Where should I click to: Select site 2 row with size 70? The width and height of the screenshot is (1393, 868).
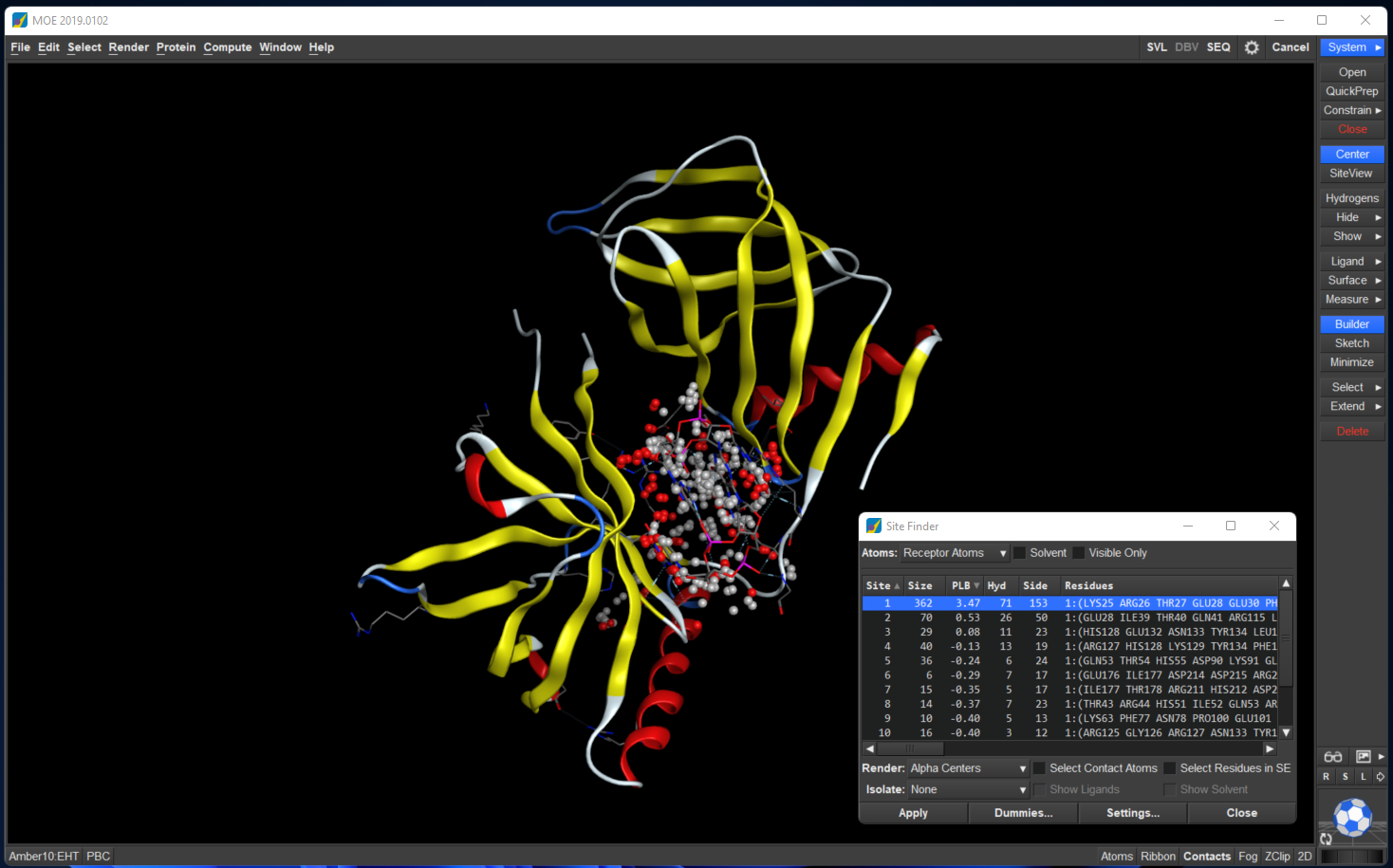tap(1070, 618)
